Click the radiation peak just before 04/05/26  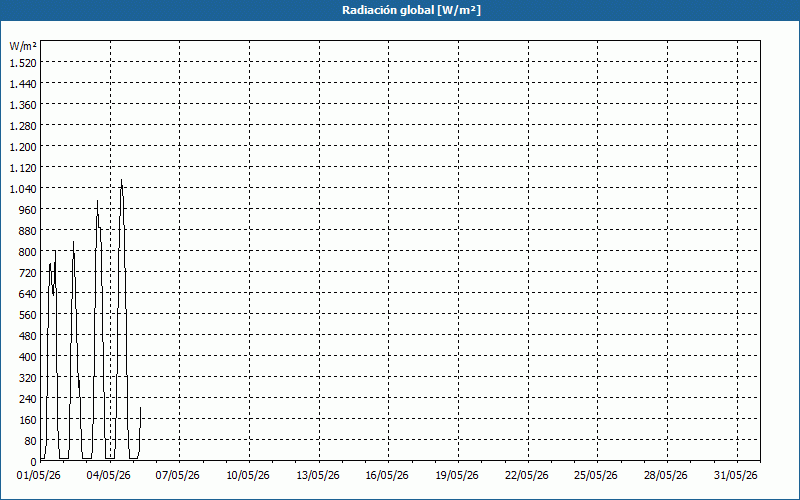tap(97, 201)
